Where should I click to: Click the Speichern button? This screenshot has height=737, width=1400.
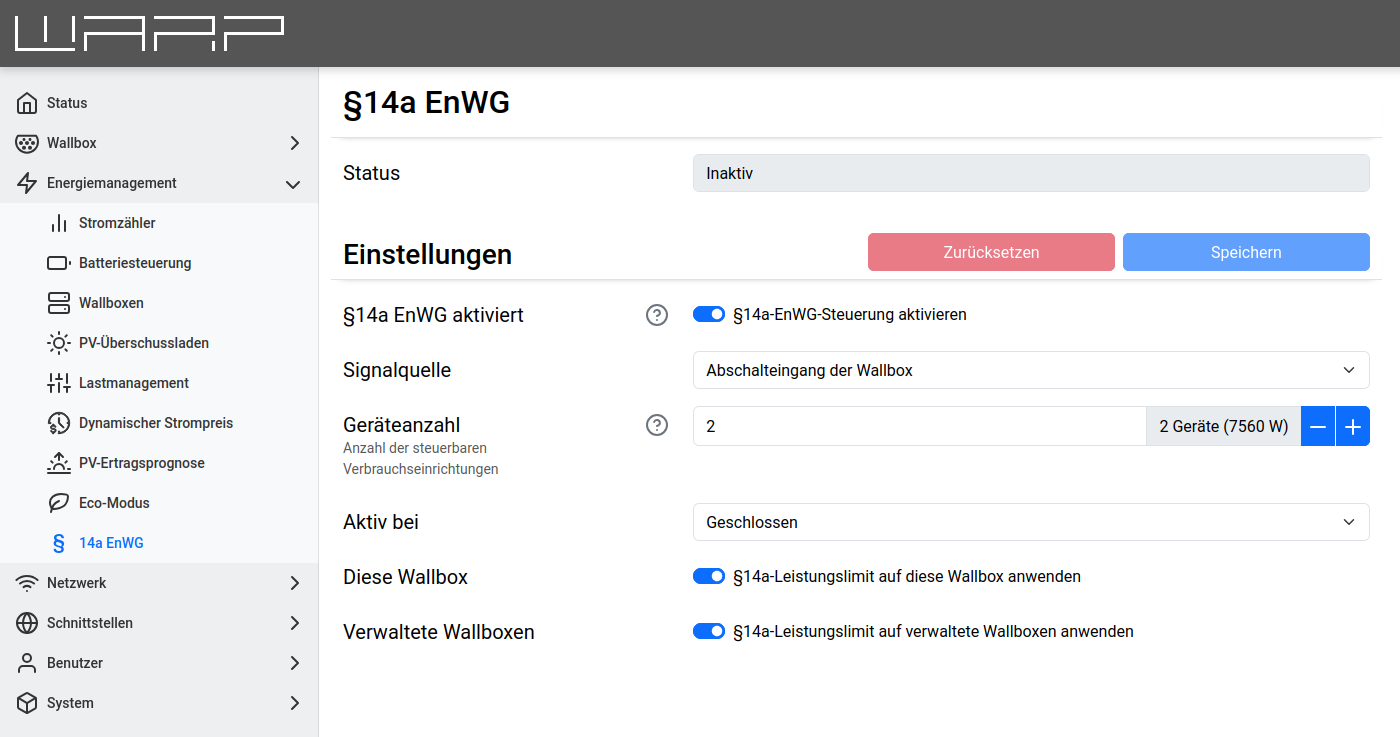click(1245, 252)
